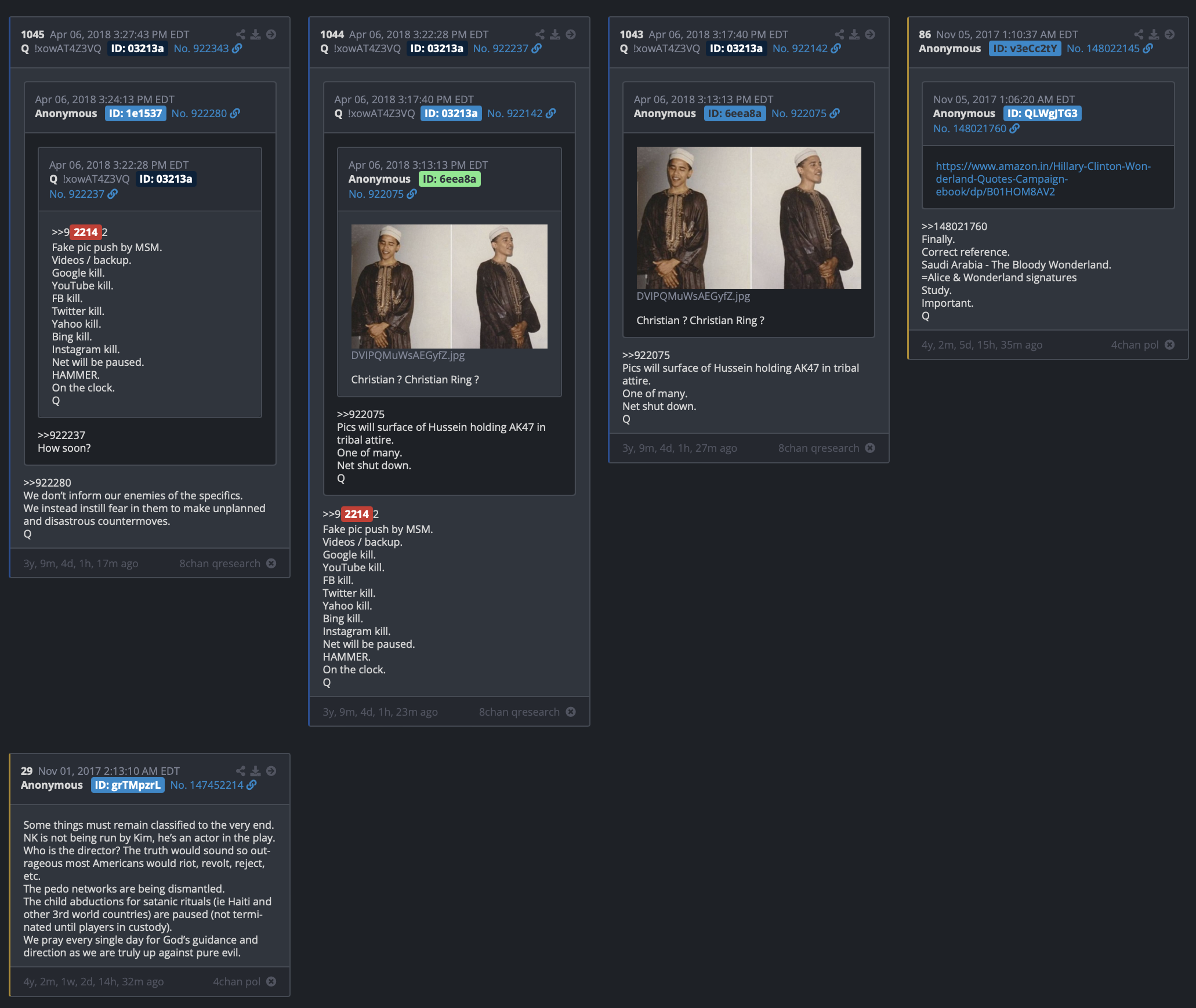Open post number No. 922343

tap(201, 48)
